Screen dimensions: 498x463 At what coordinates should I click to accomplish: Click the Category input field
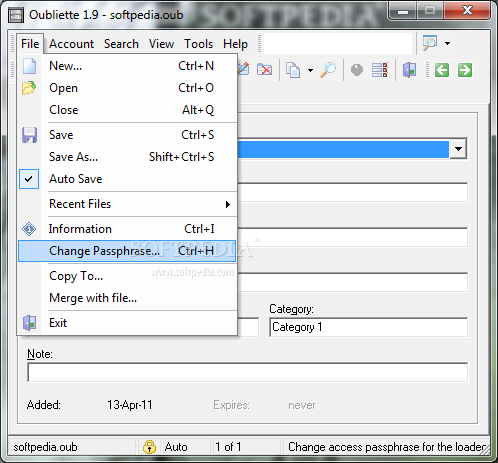click(368, 327)
